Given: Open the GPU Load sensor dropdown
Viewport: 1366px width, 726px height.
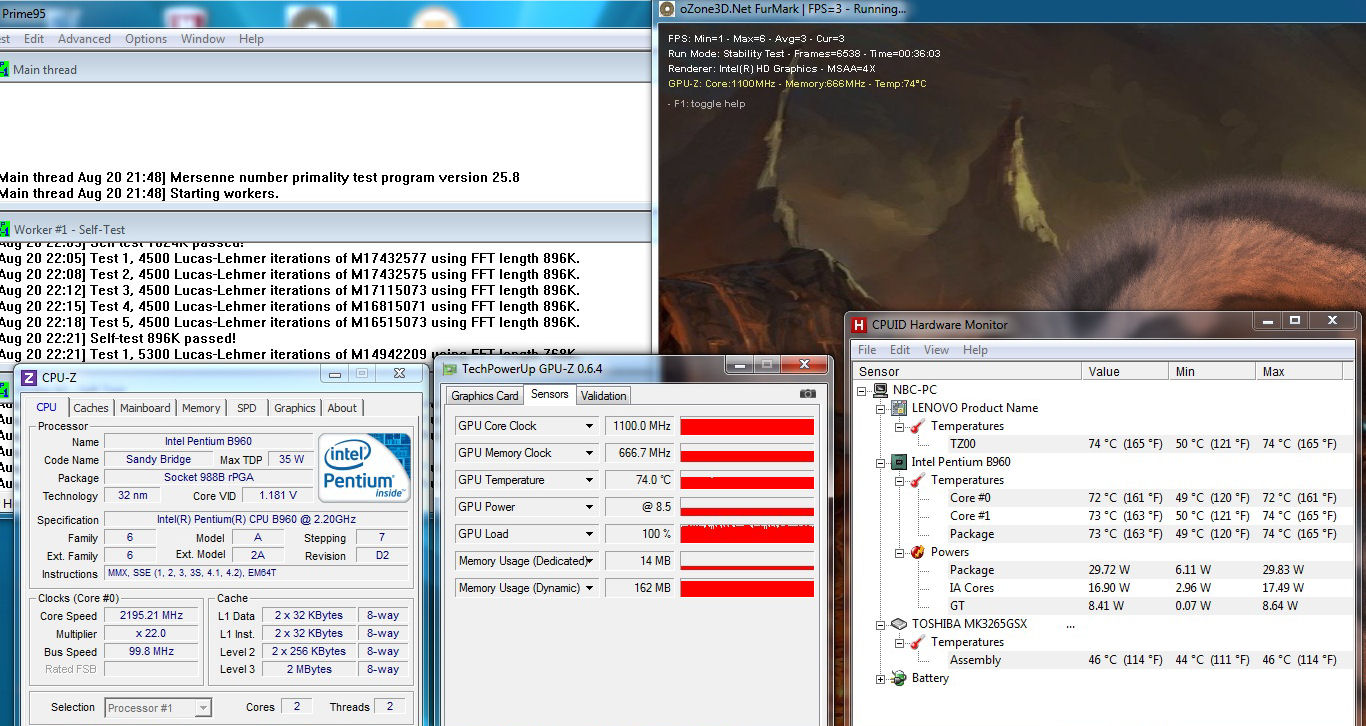Looking at the screenshot, I should click(590, 534).
